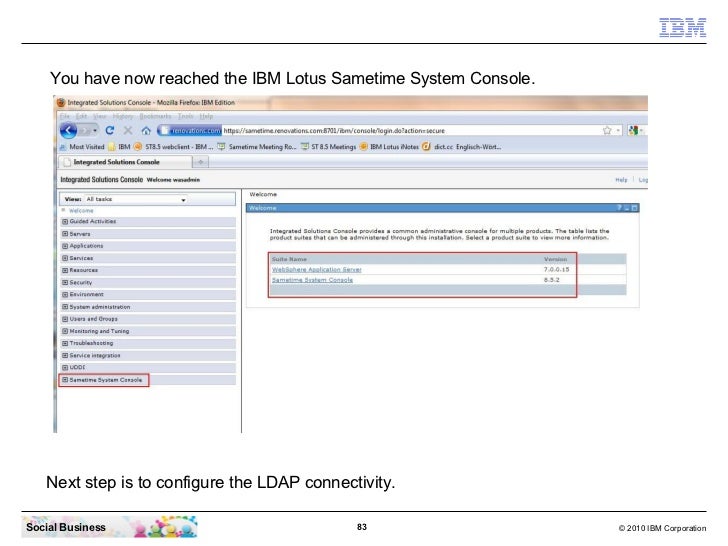Expand the Security node
The height and width of the screenshot is (546, 728).
(x=65, y=282)
